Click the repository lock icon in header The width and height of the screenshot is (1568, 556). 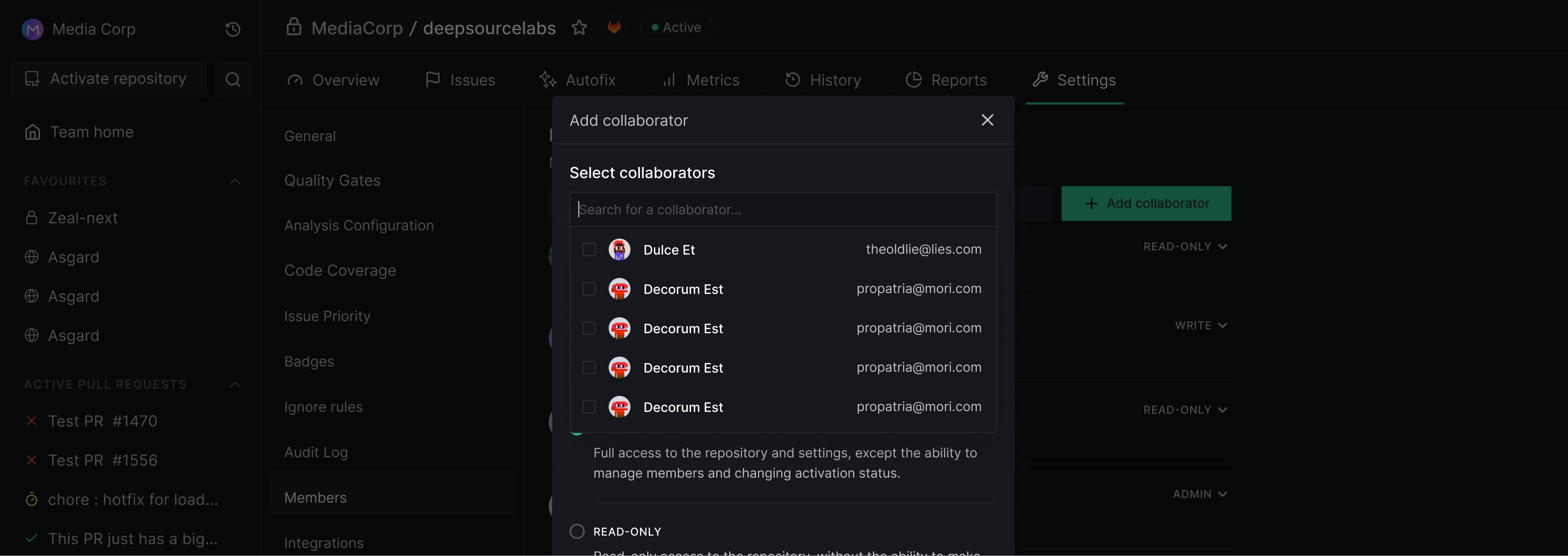tap(294, 27)
